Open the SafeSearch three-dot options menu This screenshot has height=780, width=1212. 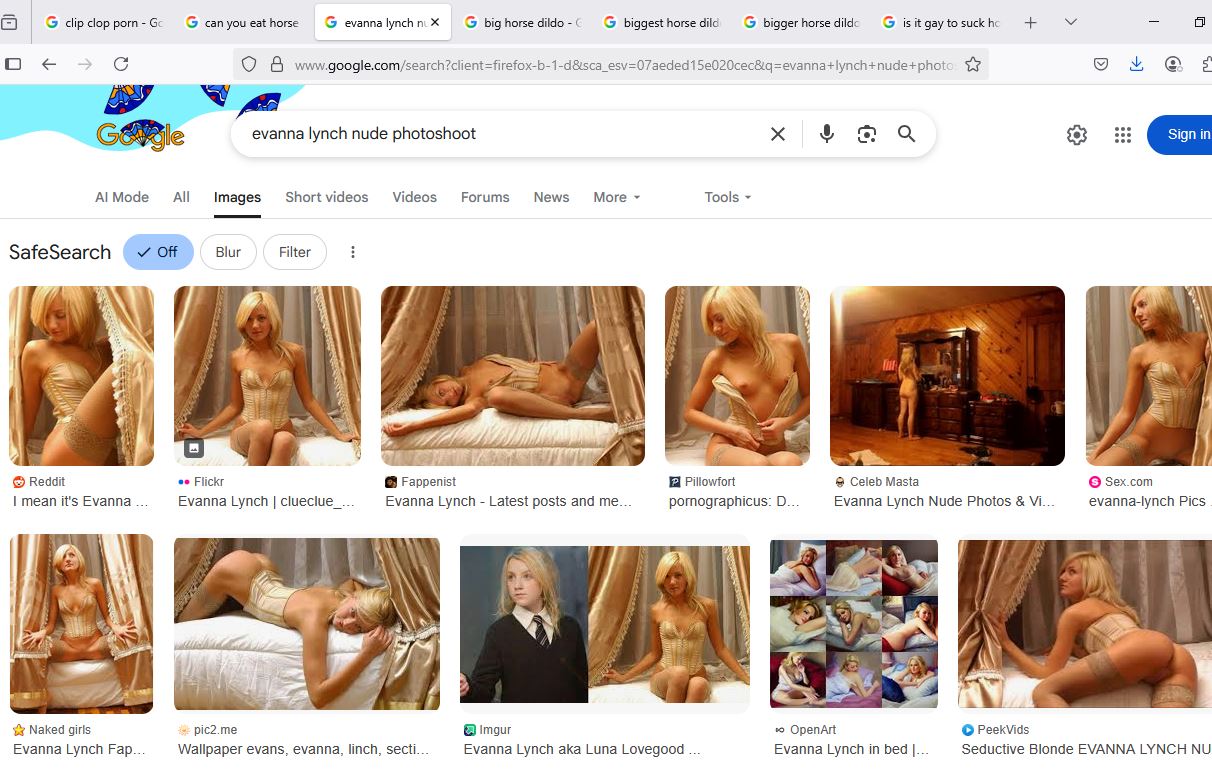pyautogui.click(x=353, y=252)
